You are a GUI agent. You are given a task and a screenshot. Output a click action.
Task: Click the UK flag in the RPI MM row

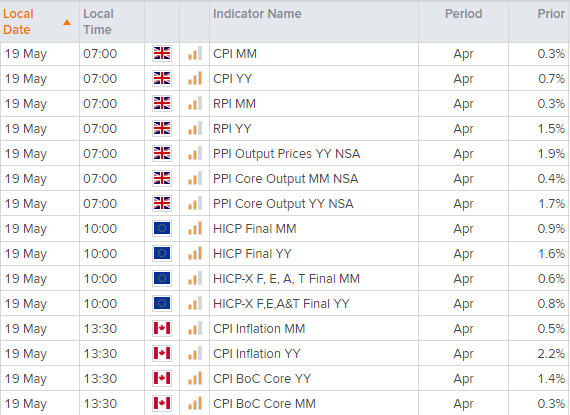(162, 104)
